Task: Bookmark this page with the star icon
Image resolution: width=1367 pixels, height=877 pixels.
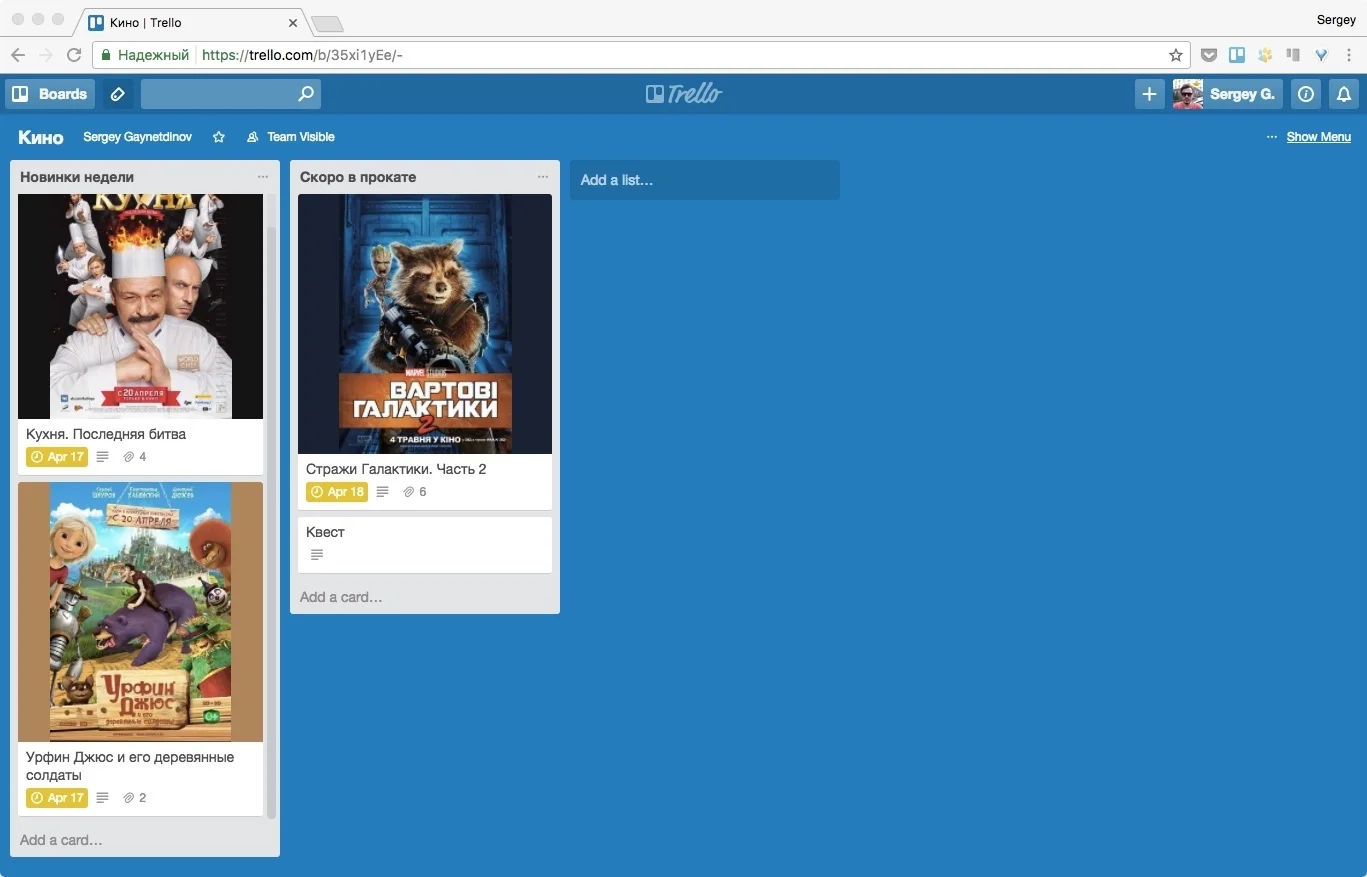Action: pyautogui.click(x=1176, y=55)
